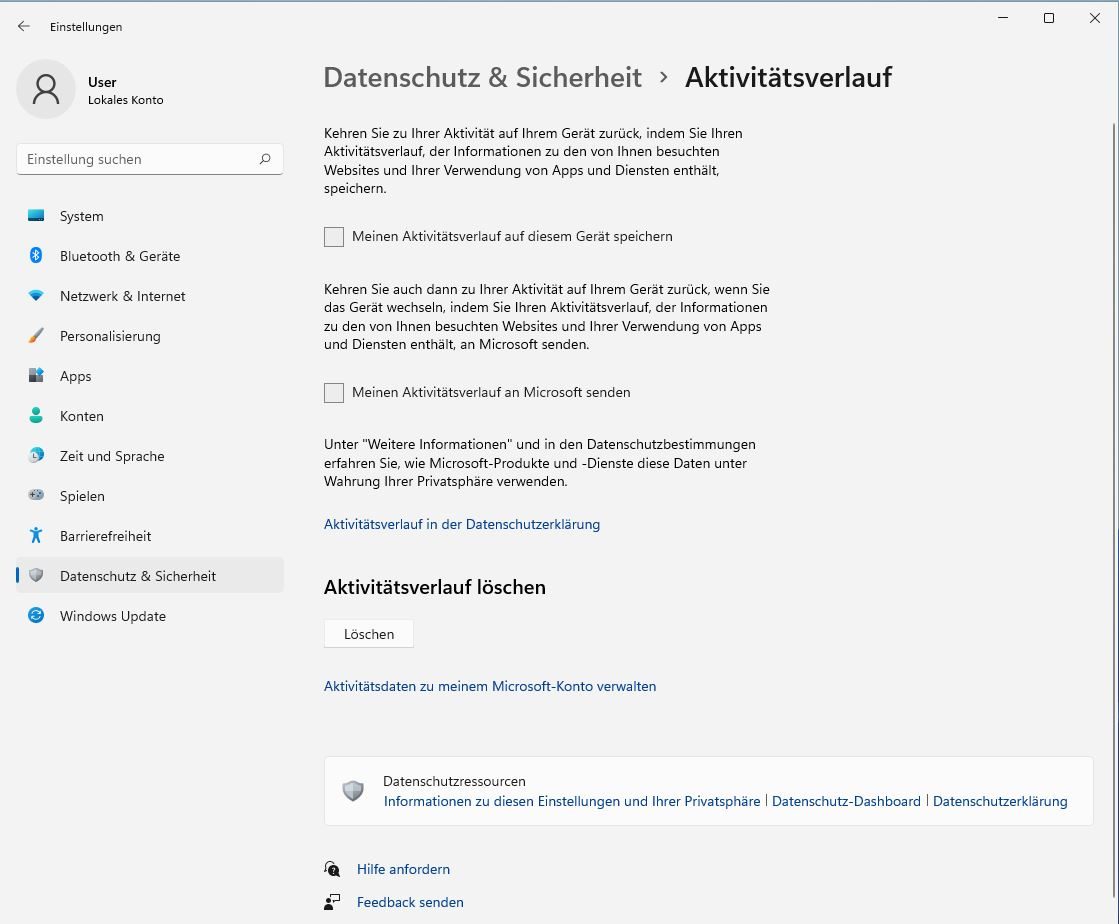Viewport: 1119px width, 924px height.
Task: Go to Datenschutz & Sicherheit breadcrumb
Action: coord(482,78)
